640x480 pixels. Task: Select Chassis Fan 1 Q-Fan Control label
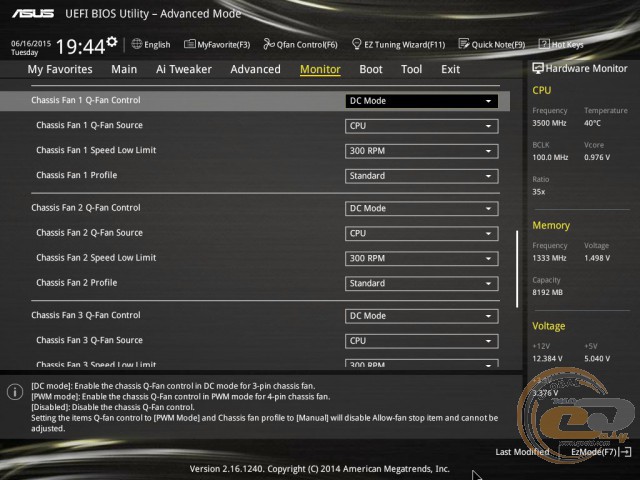pos(86,100)
